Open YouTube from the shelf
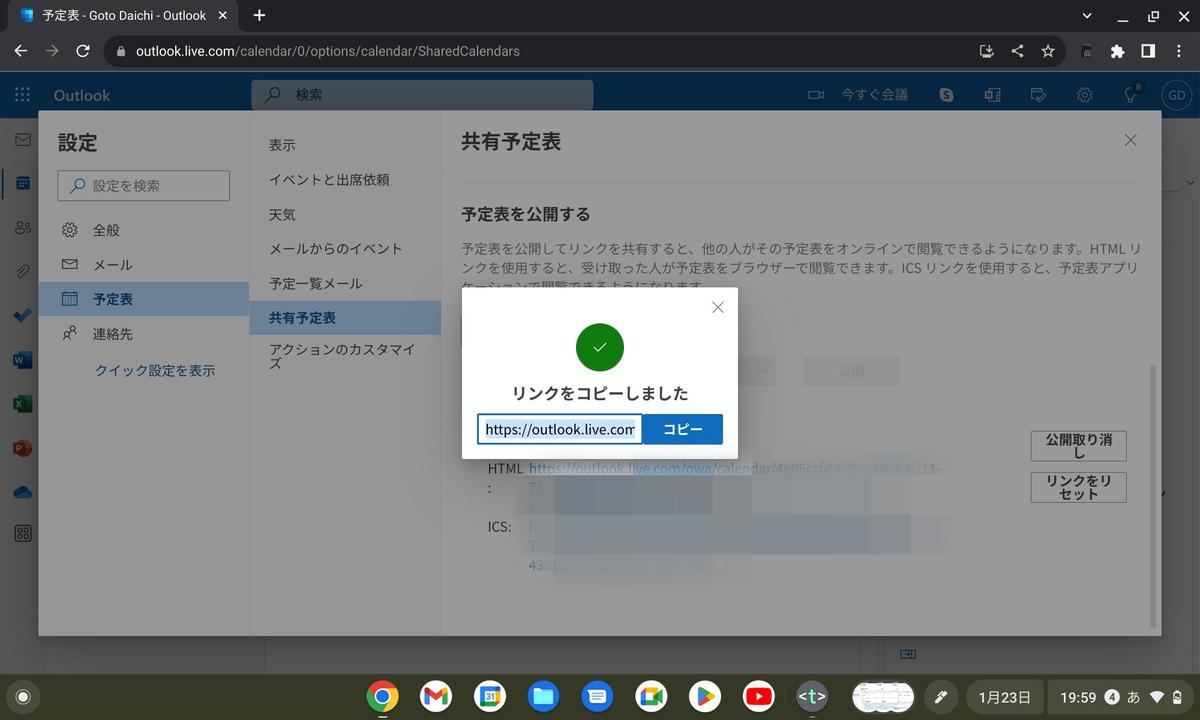This screenshot has height=720, width=1200. click(759, 696)
